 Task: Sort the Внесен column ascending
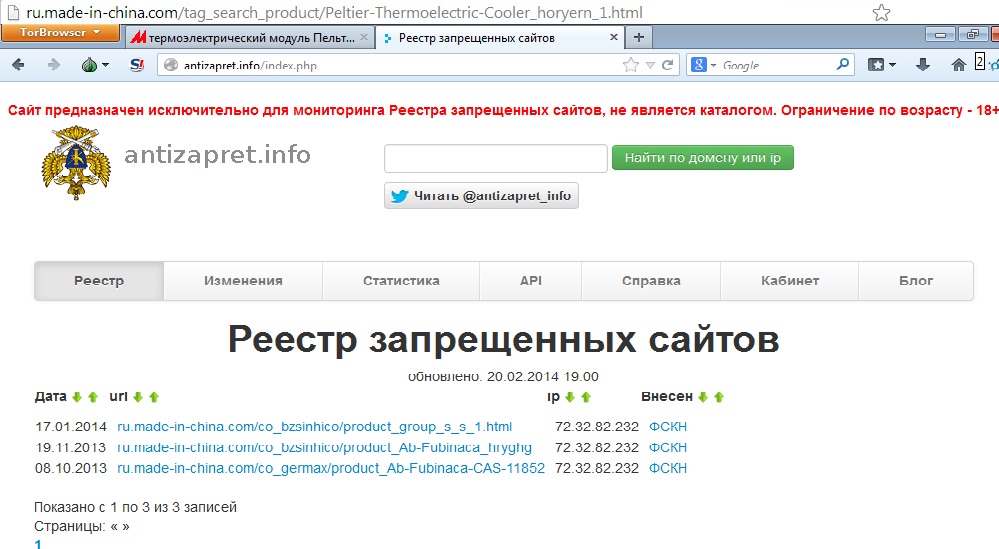point(718,397)
